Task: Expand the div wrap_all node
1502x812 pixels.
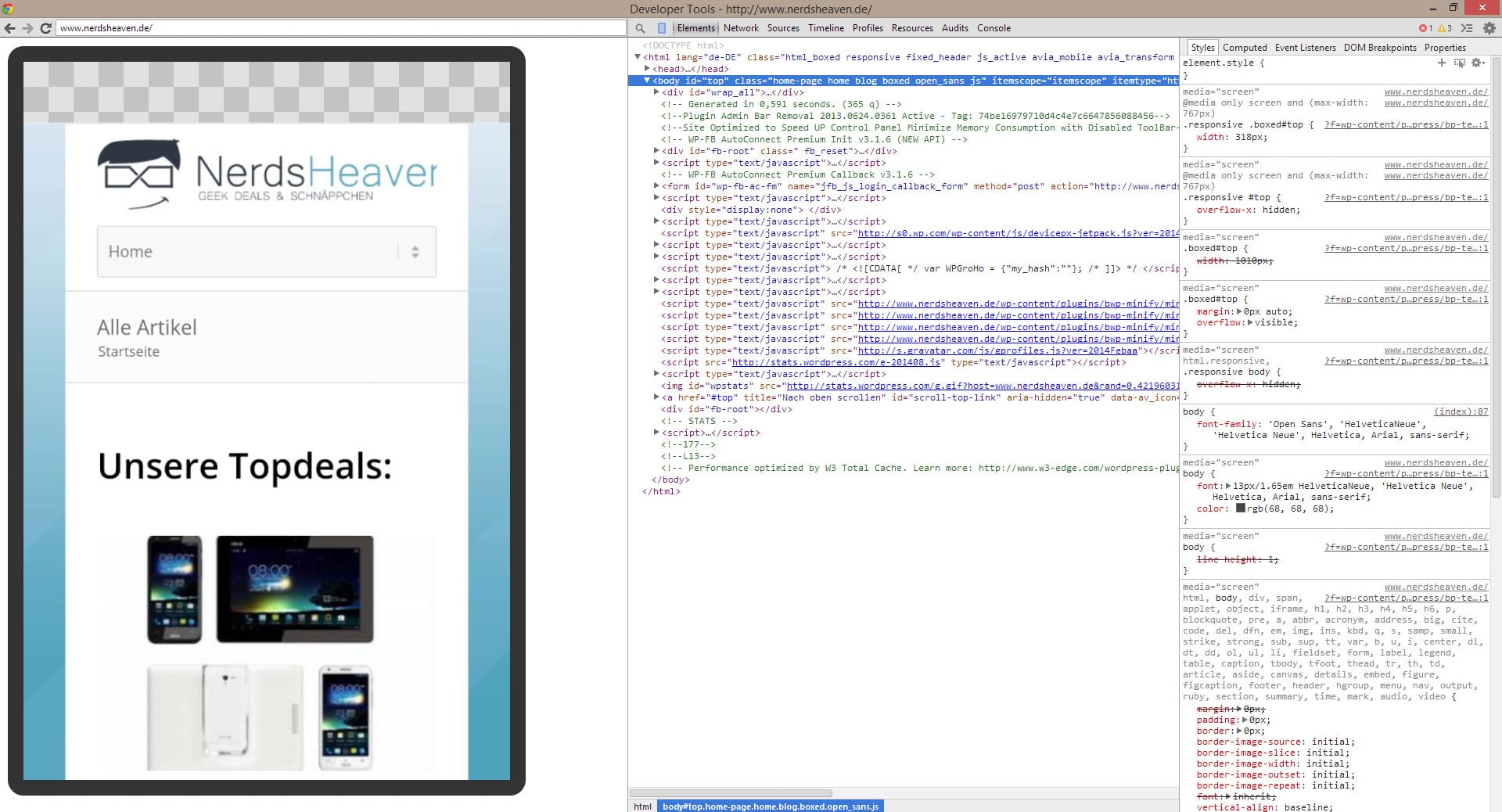Action: pos(656,92)
